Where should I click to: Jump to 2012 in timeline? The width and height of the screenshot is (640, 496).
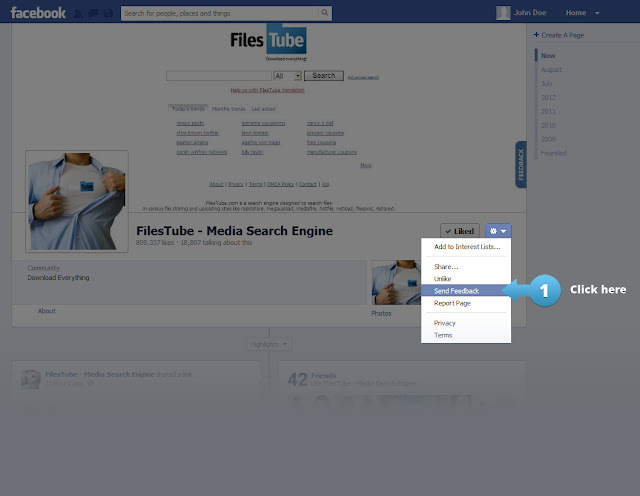(548, 98)
